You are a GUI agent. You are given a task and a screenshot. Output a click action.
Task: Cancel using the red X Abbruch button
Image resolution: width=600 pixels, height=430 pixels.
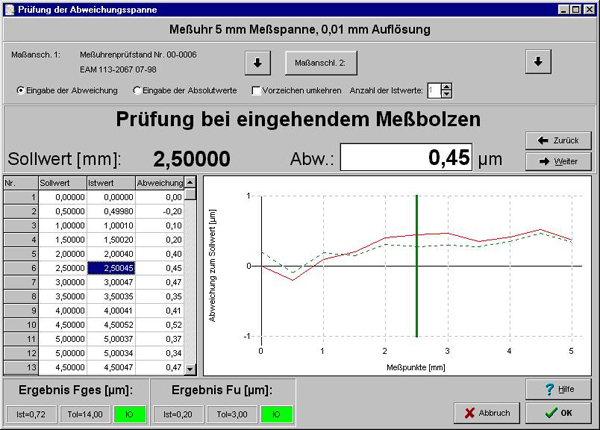(x=487, y=413)
